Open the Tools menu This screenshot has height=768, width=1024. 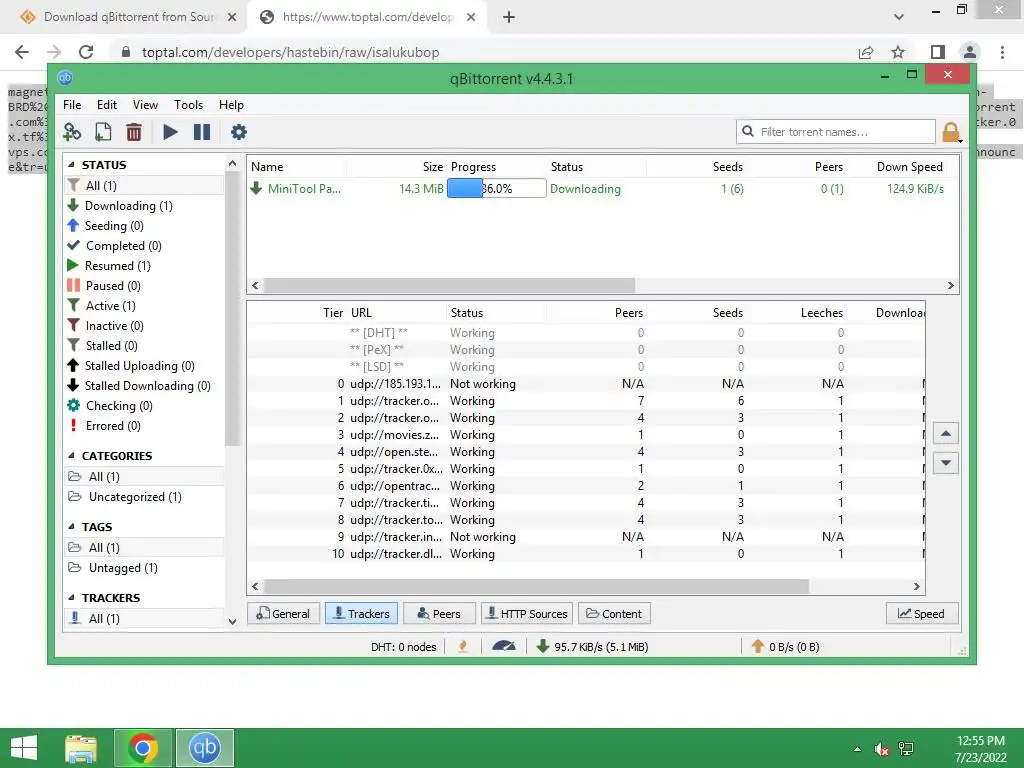(188, 104)
